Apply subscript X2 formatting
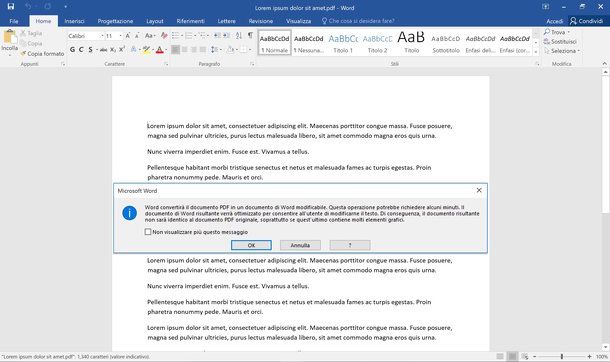This screenshot has width=610, height=362. [x=113, y=49]
